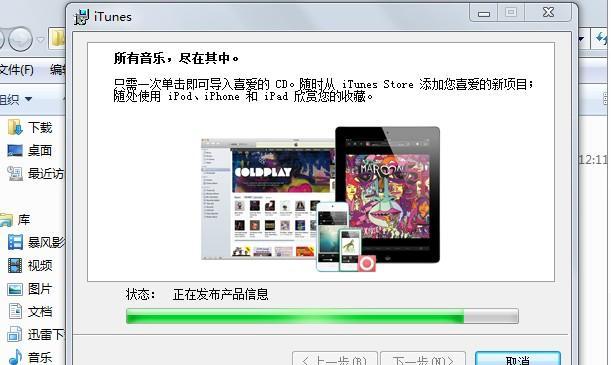Click the iTunes title text in title bar
Image resolution: width=611 pixels, height=365 pixels.
pos(113,17)
